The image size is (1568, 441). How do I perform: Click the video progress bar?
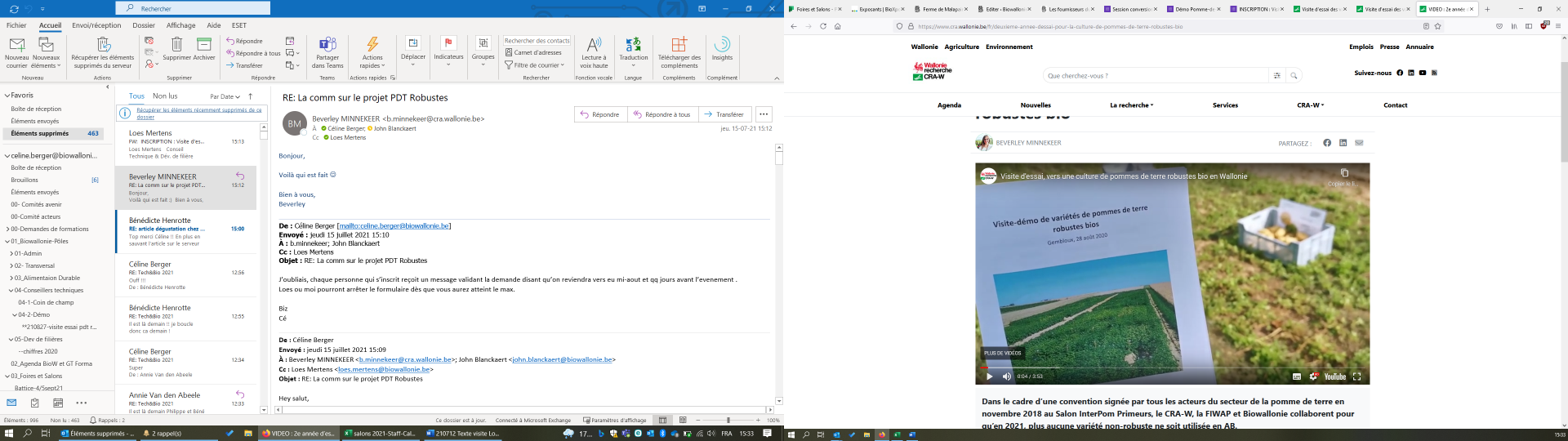point(1172,367)
